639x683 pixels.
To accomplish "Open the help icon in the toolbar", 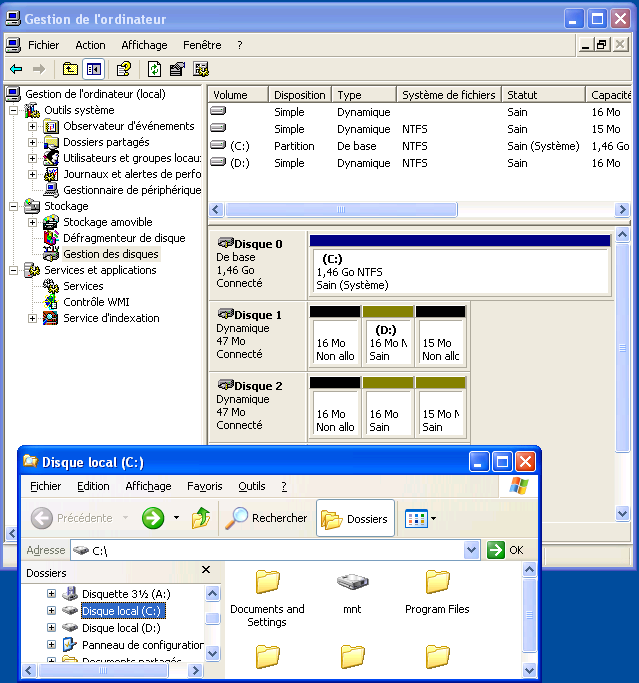I will 124,69.
